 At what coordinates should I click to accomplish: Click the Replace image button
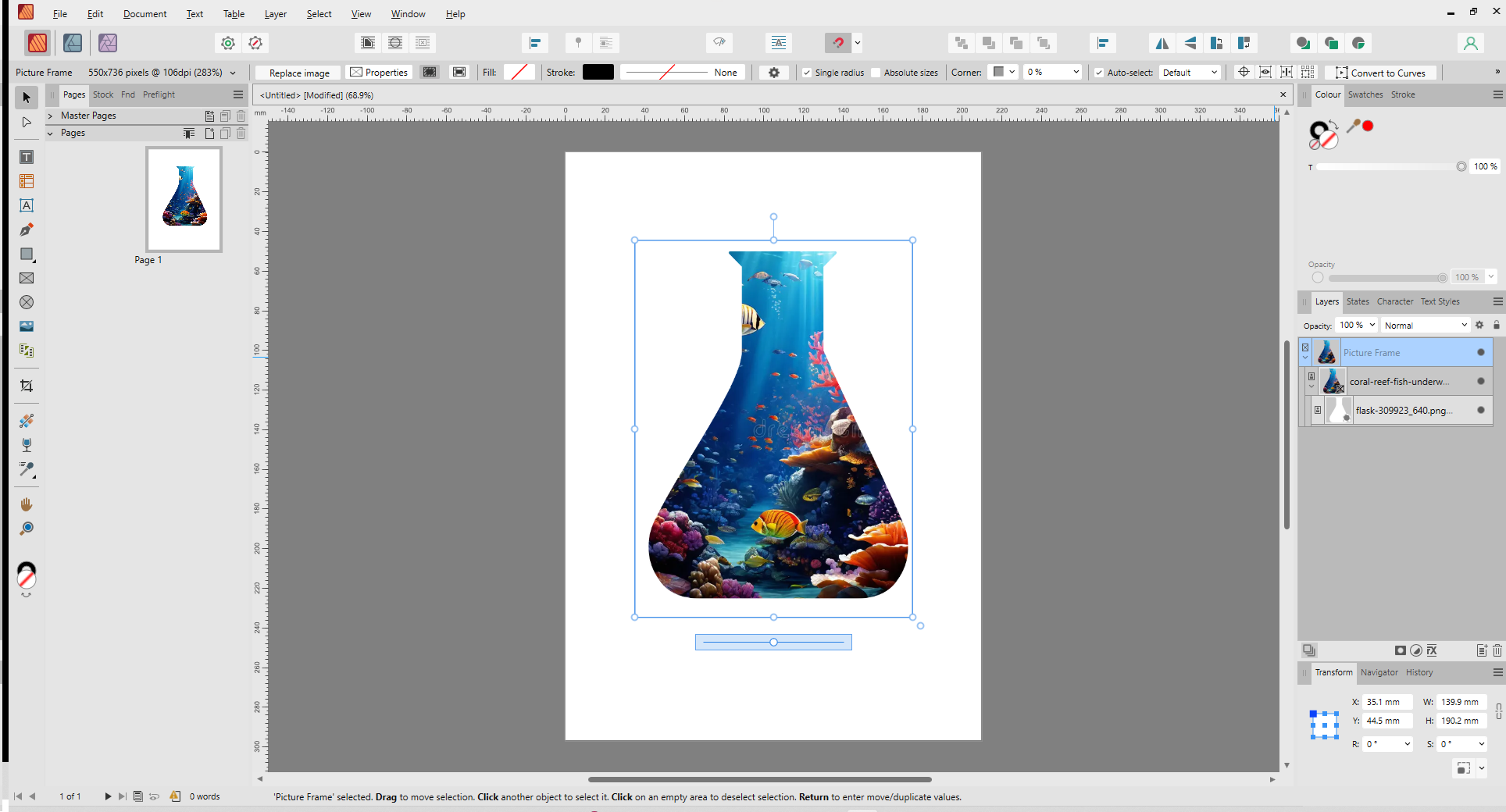[x=299, y=73]
